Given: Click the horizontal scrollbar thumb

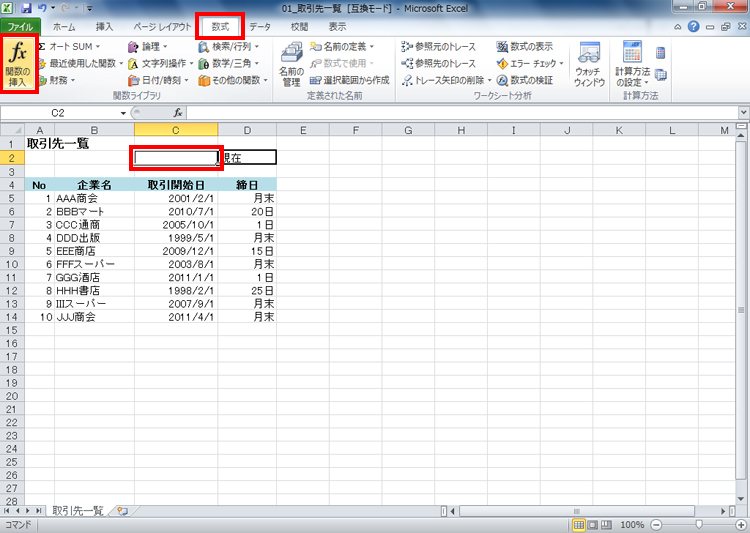Looking at the screenshot, I should click(x=576, y=511).
